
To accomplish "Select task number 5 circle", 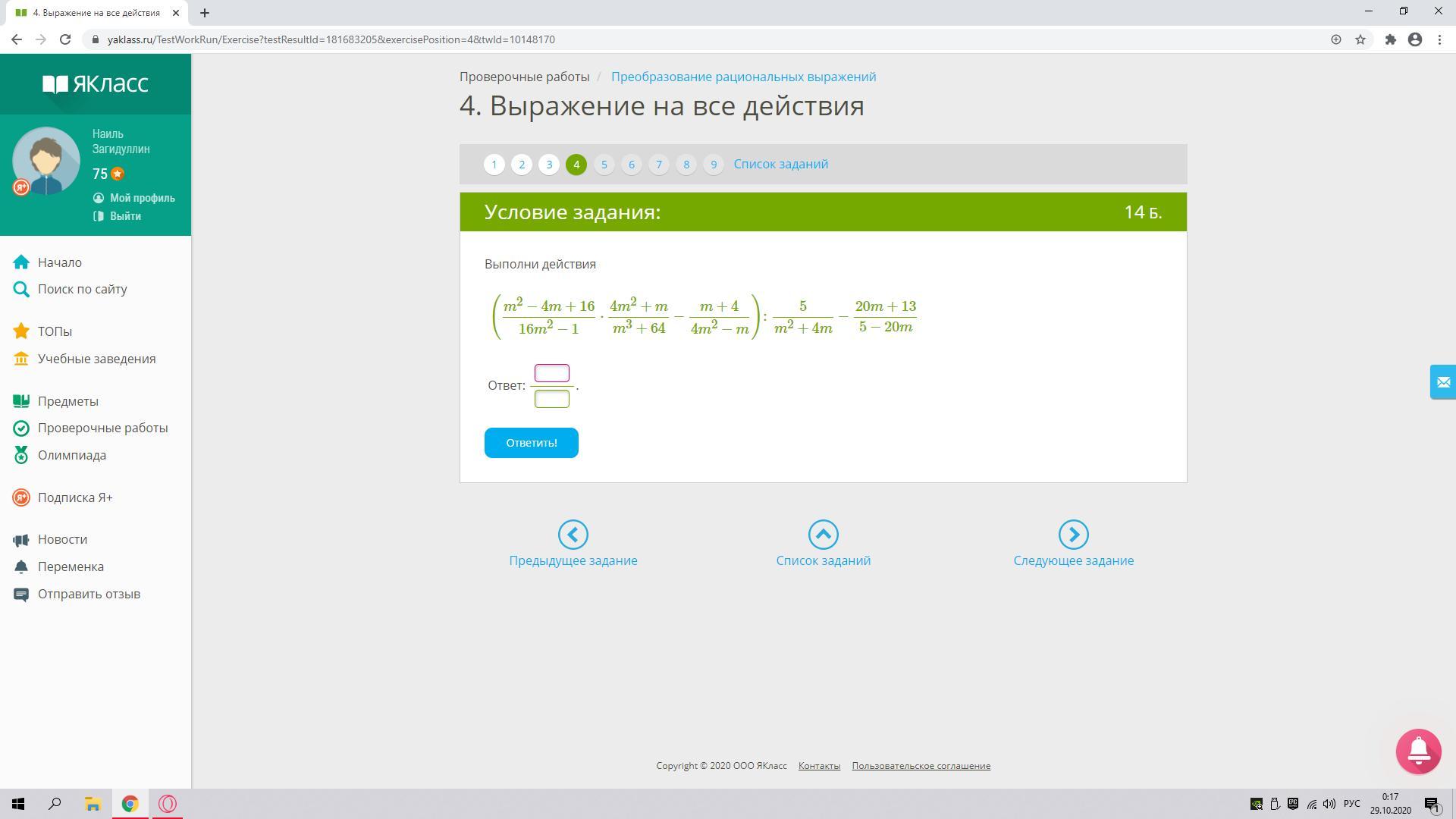I will point(604,165).
